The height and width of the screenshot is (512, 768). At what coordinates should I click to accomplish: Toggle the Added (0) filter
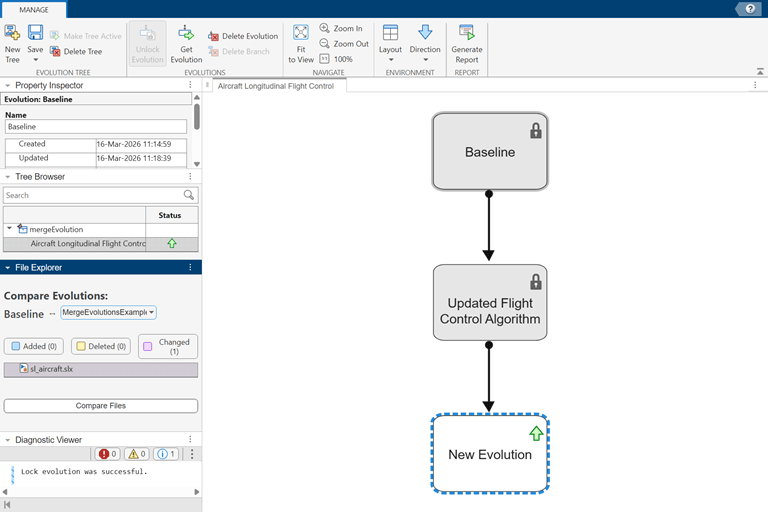pos(34,346)
